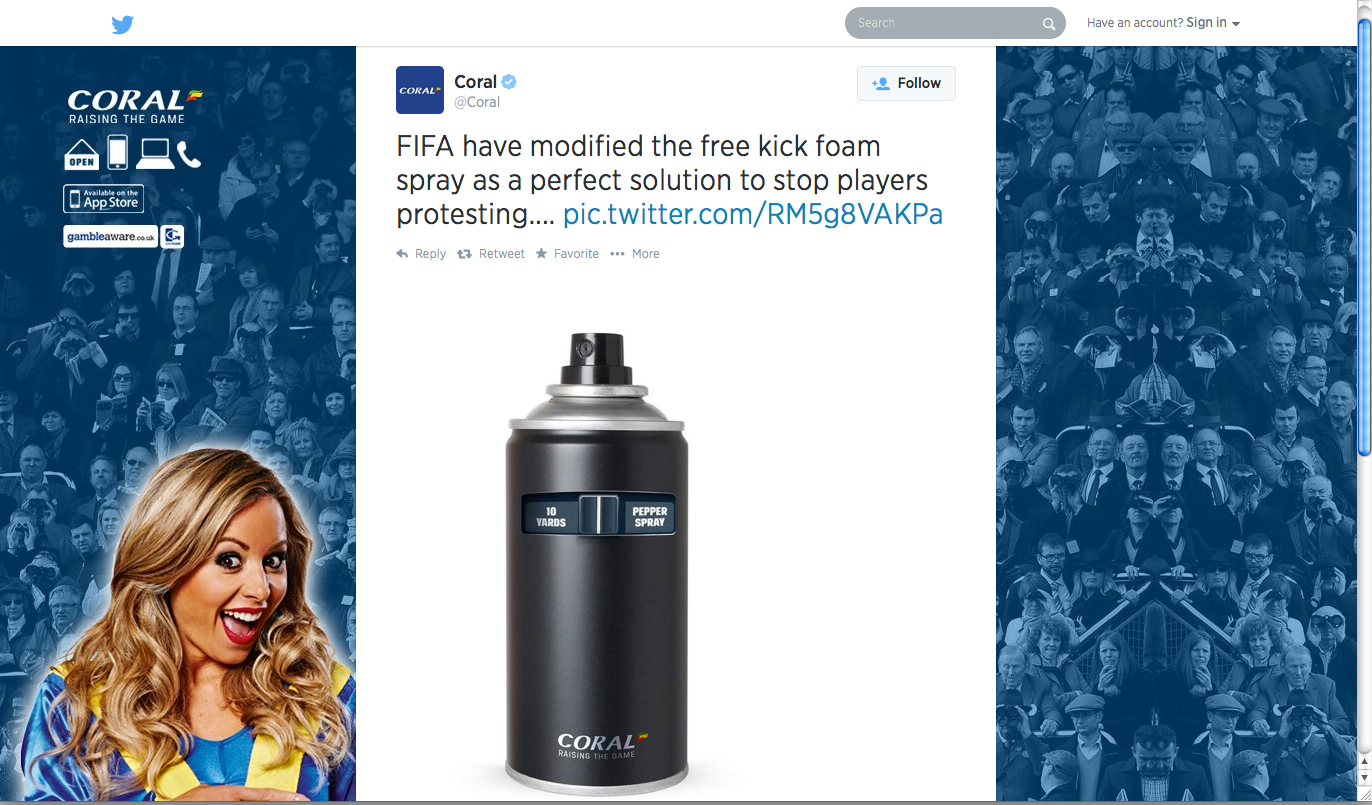1372x805 pixels.
Task: Click the App Store badge in the sidebar
Action: click(104, 198)
